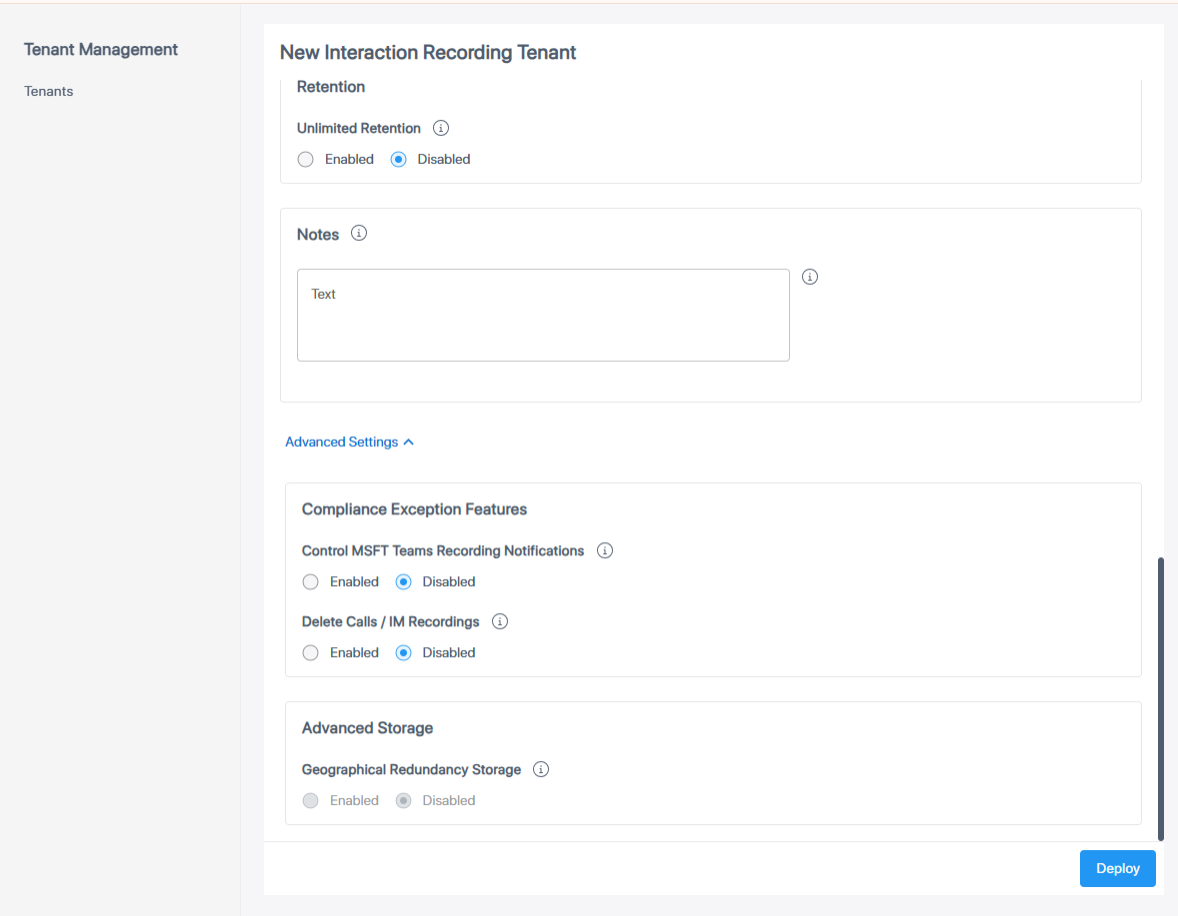
Task: Open Tenants in the sidebar
Action: point(49,91)
